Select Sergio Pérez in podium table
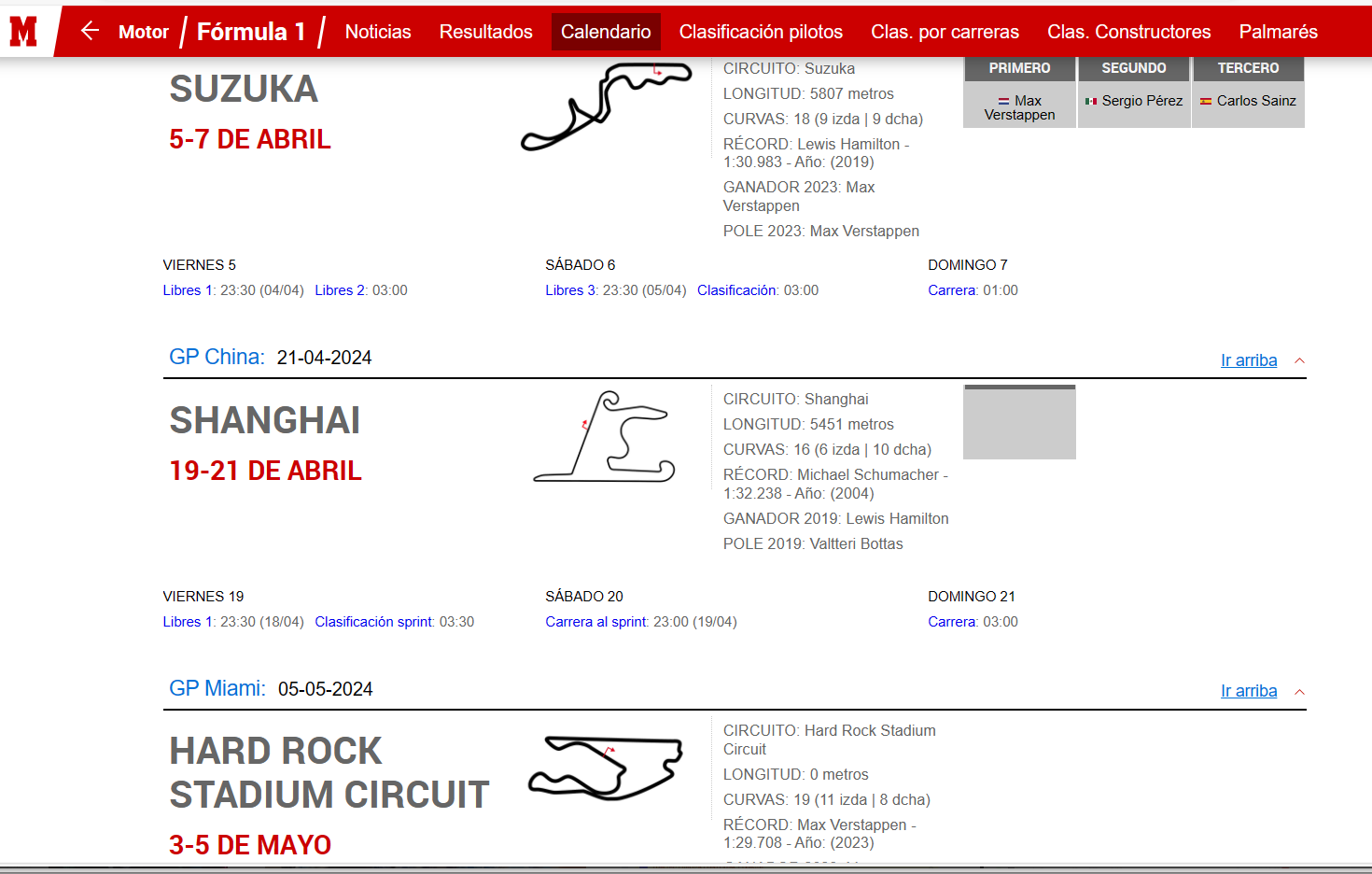This screenshot has width=1372, height=874. 1142,101
